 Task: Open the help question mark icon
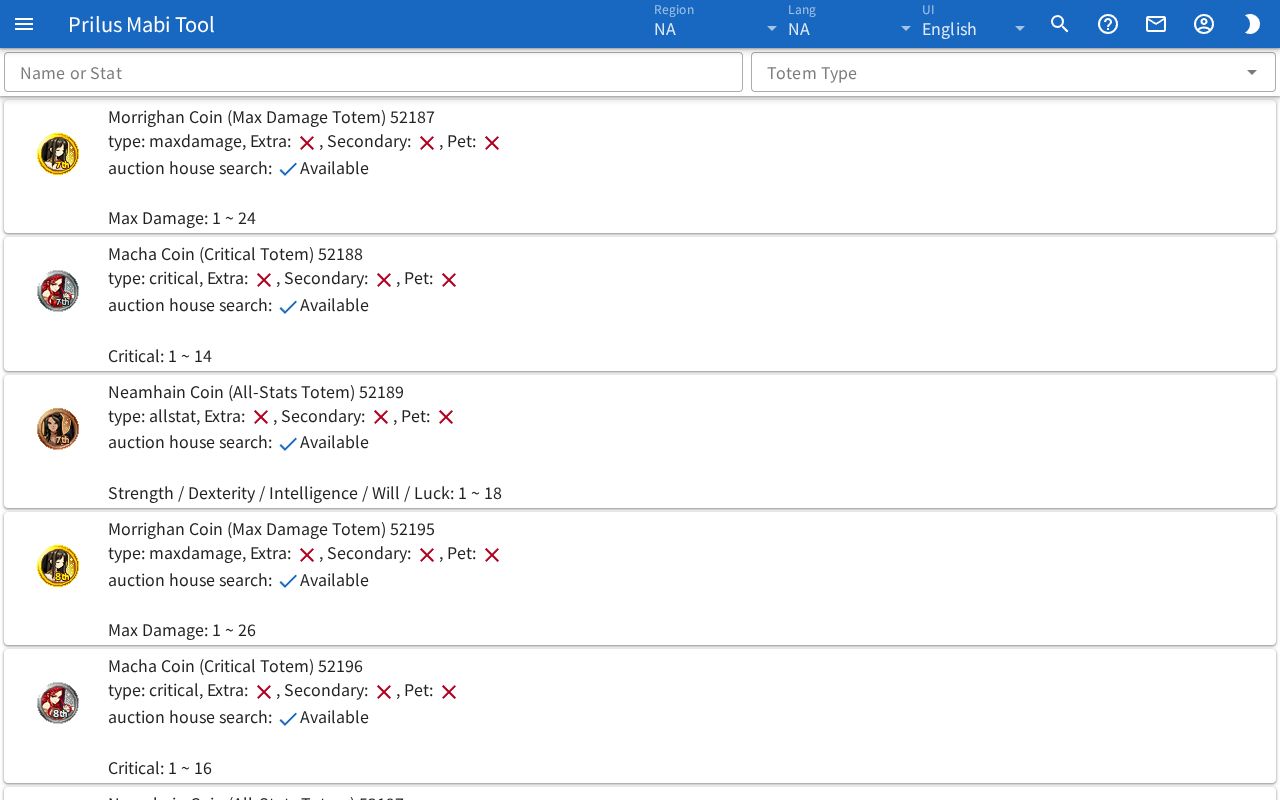[x=1108, y=24]
